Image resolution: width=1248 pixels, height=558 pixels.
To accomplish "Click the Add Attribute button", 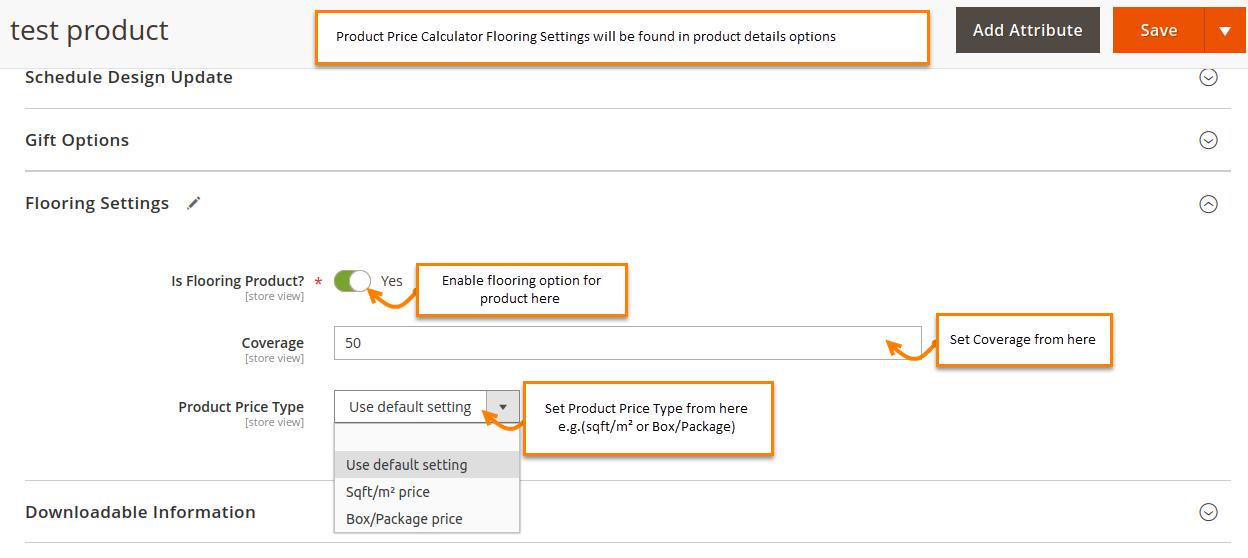I will (x=1028, y=30).
